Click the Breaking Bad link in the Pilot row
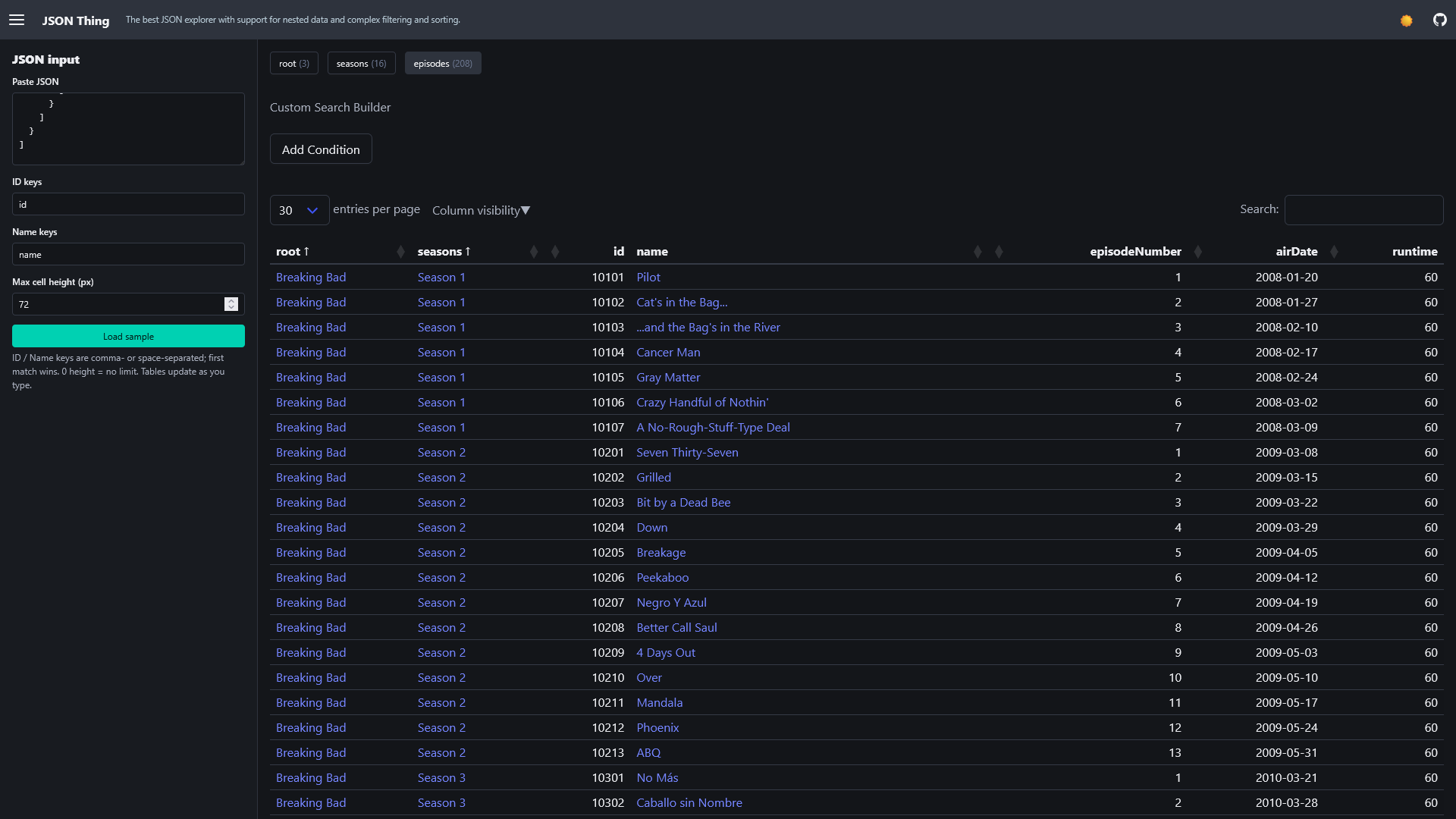Image resolution: width=1456 pixels, height=819 pixels. [x=311, y=278]
